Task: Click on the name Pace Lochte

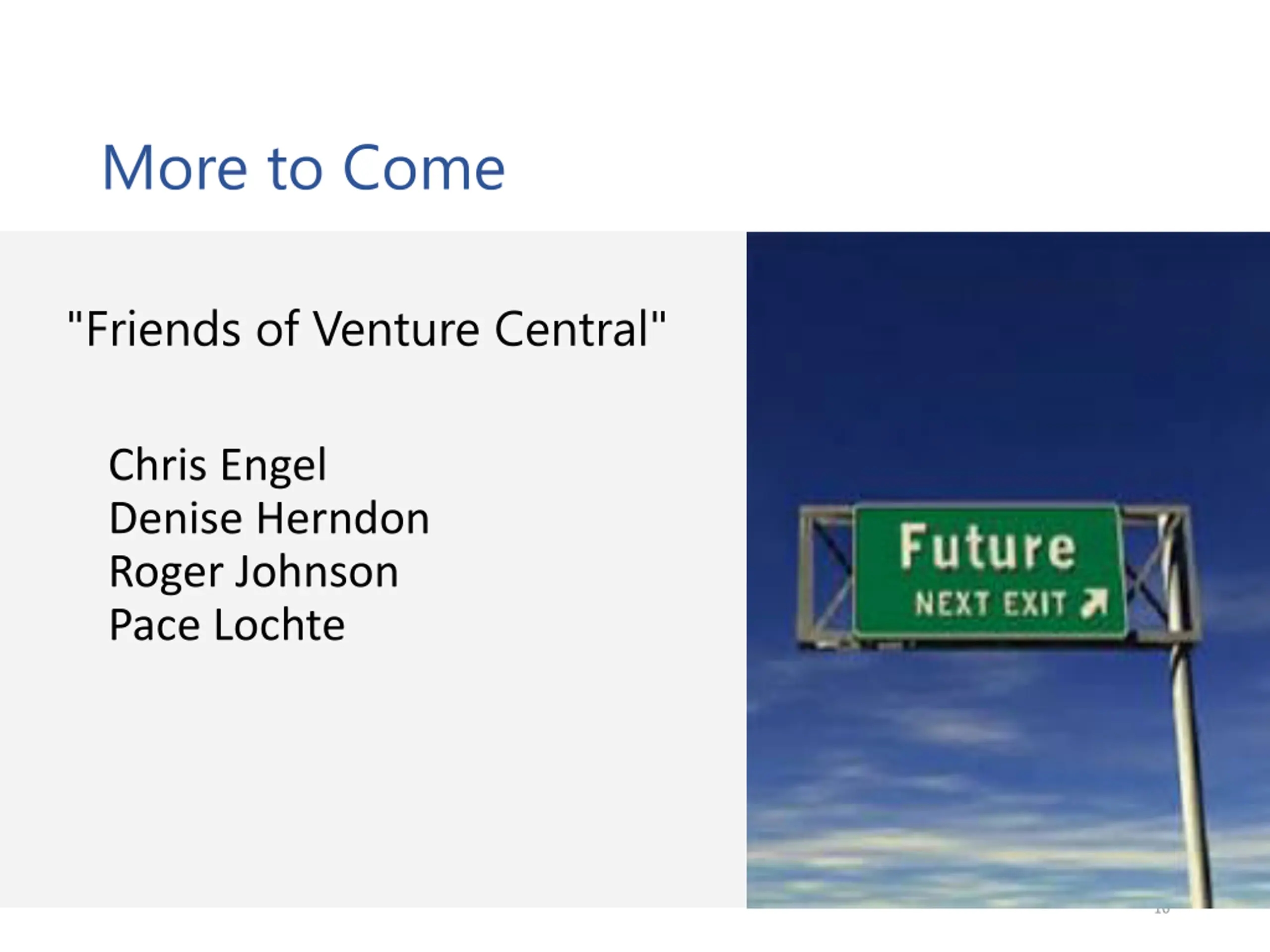Action: pyautogui.click(x=227, y=625)
